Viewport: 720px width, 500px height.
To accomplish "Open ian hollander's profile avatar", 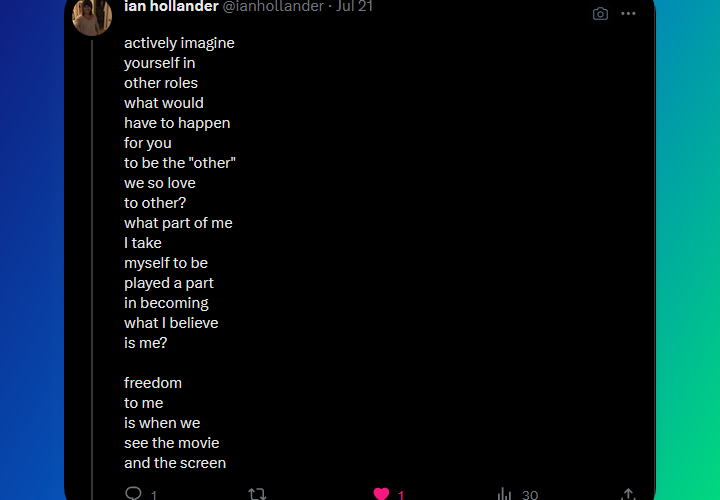I will click(92, 16).
